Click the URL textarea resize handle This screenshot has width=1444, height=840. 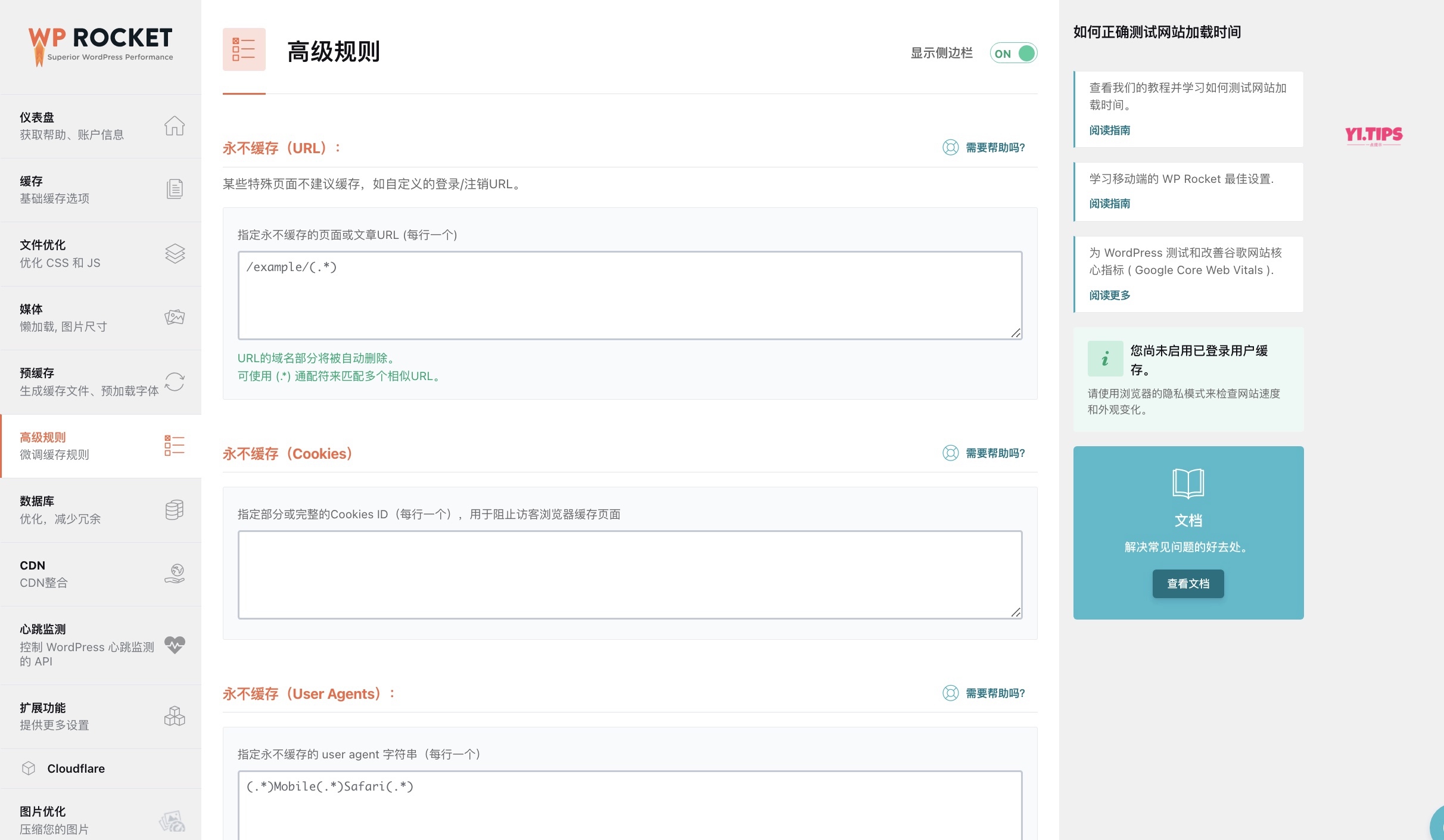point(1016,333)
